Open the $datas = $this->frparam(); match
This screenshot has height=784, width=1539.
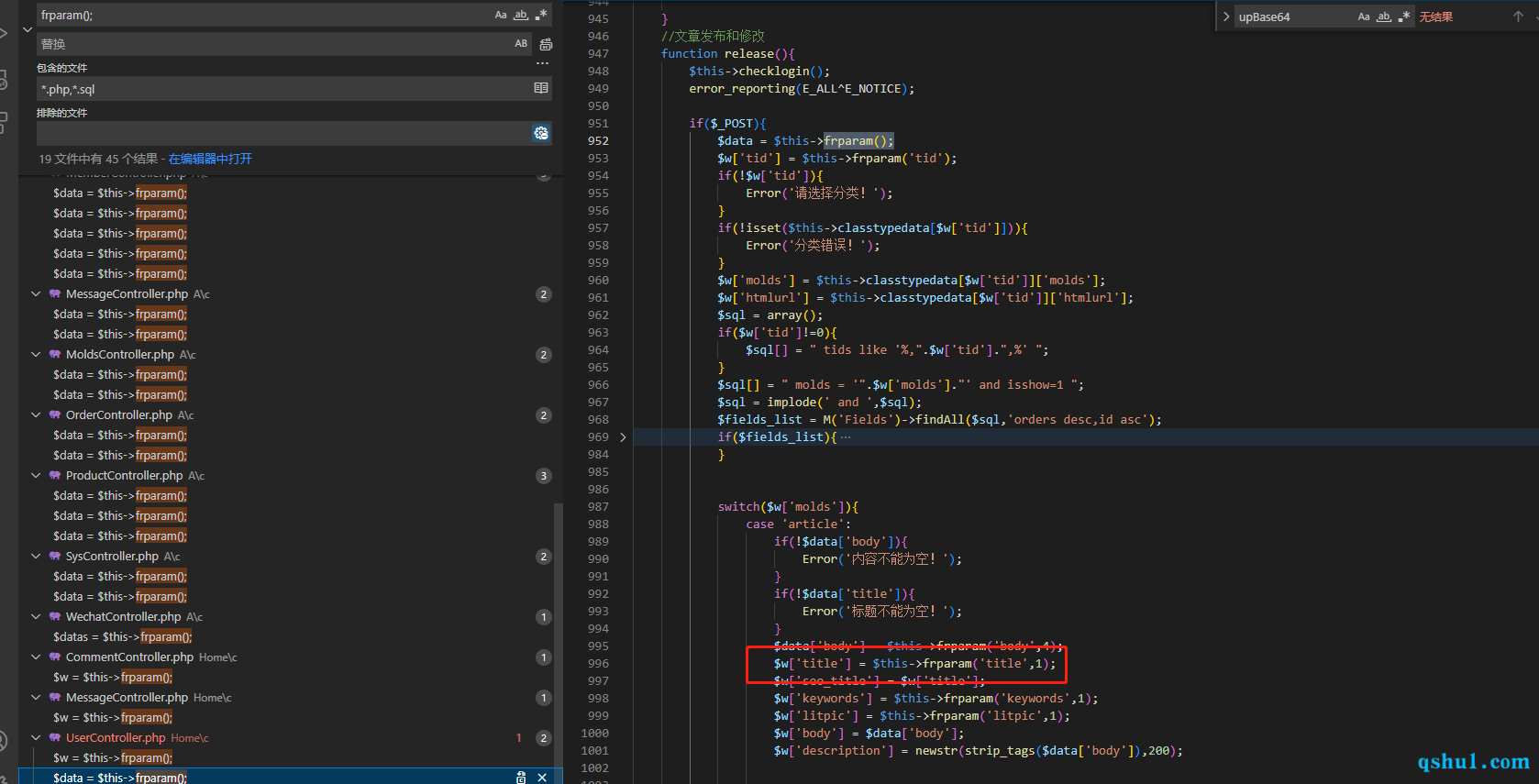(123, 637)
